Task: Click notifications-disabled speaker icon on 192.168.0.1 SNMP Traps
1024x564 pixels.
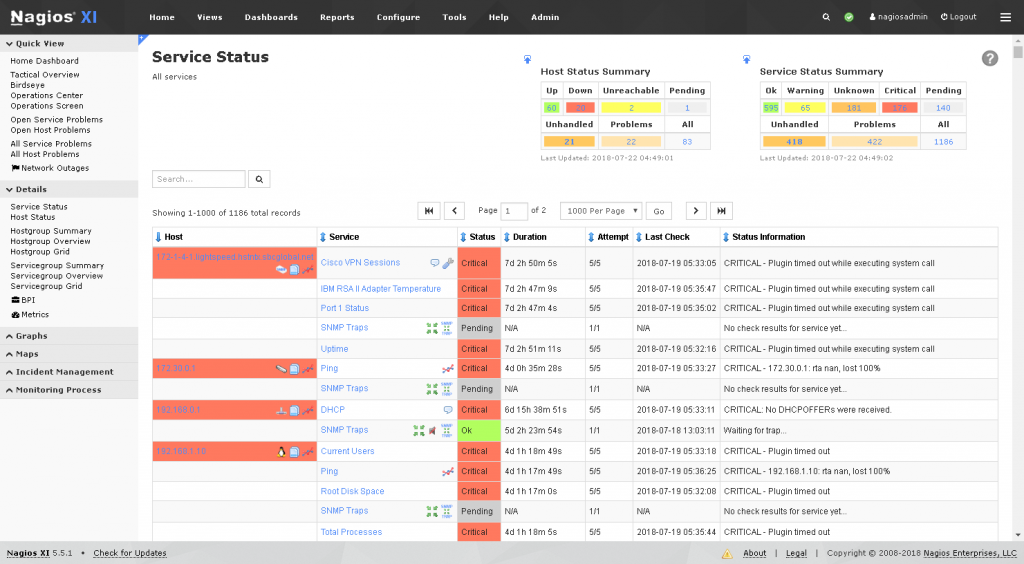Action: [x=432, y=430]
